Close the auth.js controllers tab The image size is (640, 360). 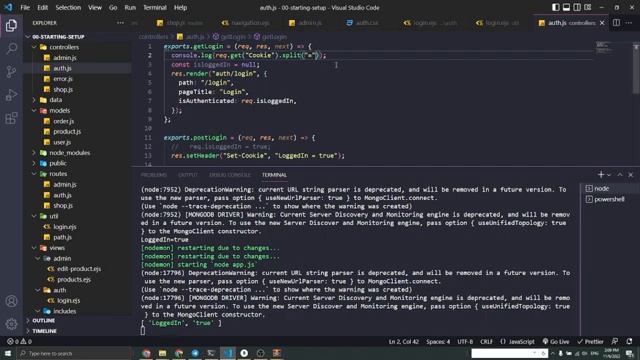(x=602, y=23)
